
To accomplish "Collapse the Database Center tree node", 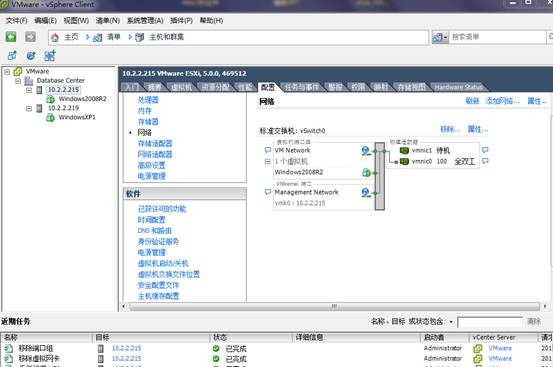I will click(x=18, y=81).
